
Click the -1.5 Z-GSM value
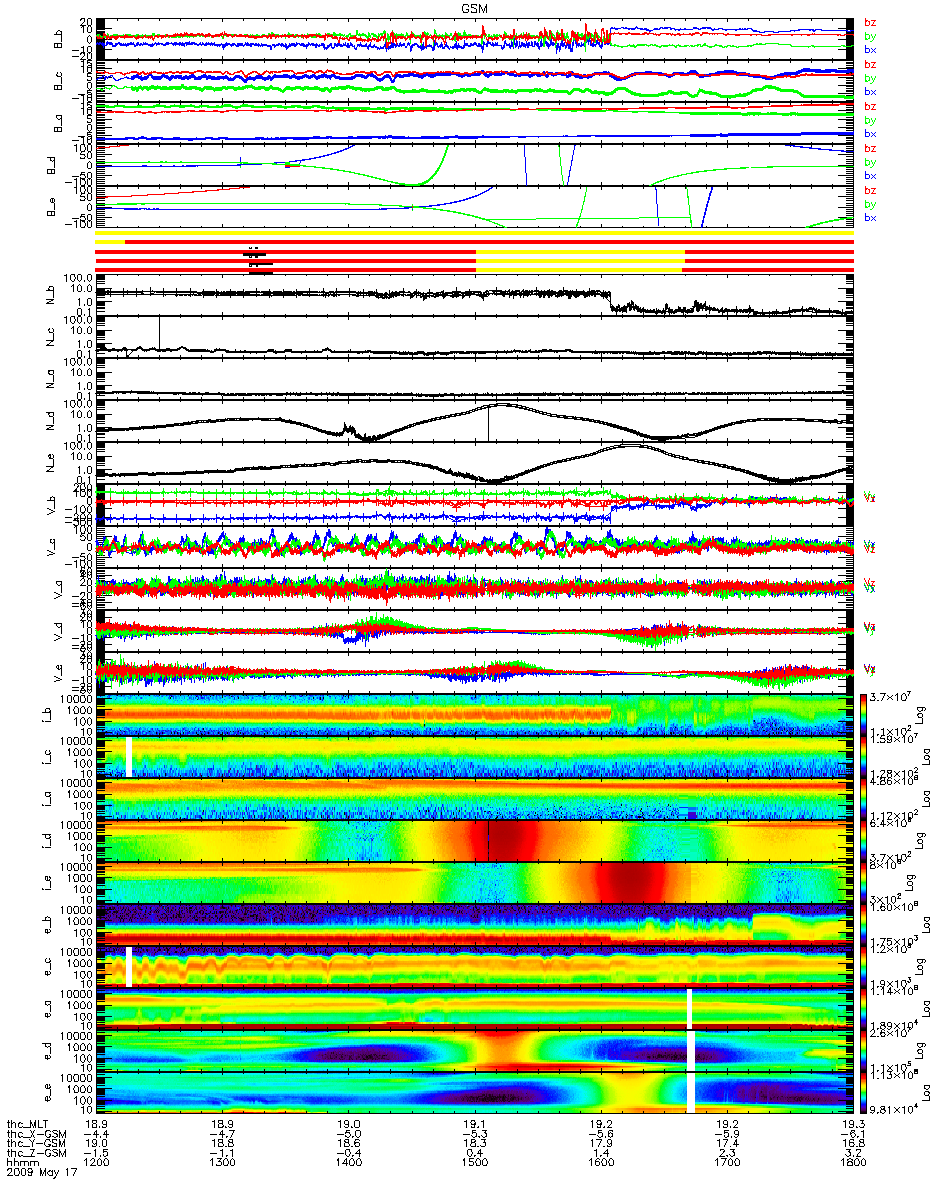coord(95,1152)
